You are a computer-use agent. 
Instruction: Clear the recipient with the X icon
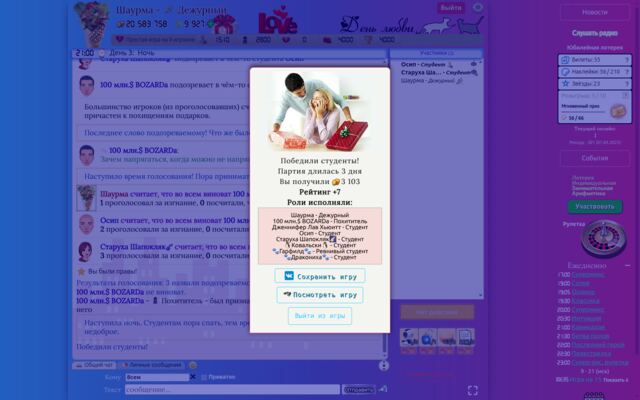pos(193,377)
